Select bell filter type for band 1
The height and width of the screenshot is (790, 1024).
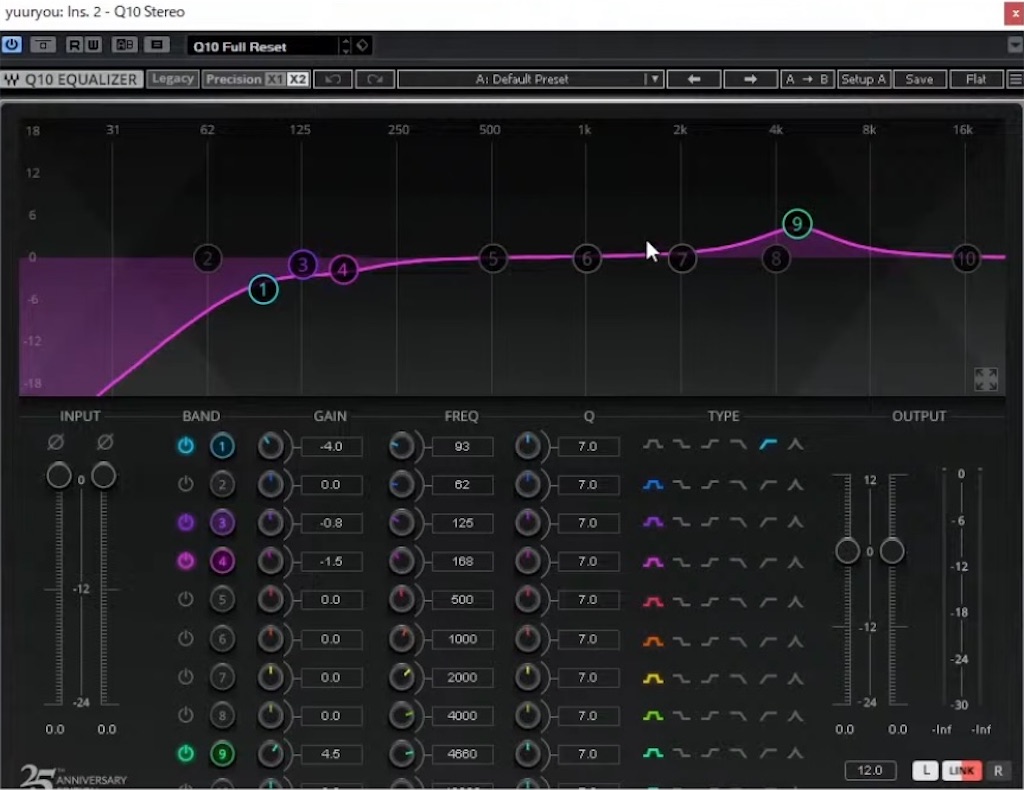652,445
